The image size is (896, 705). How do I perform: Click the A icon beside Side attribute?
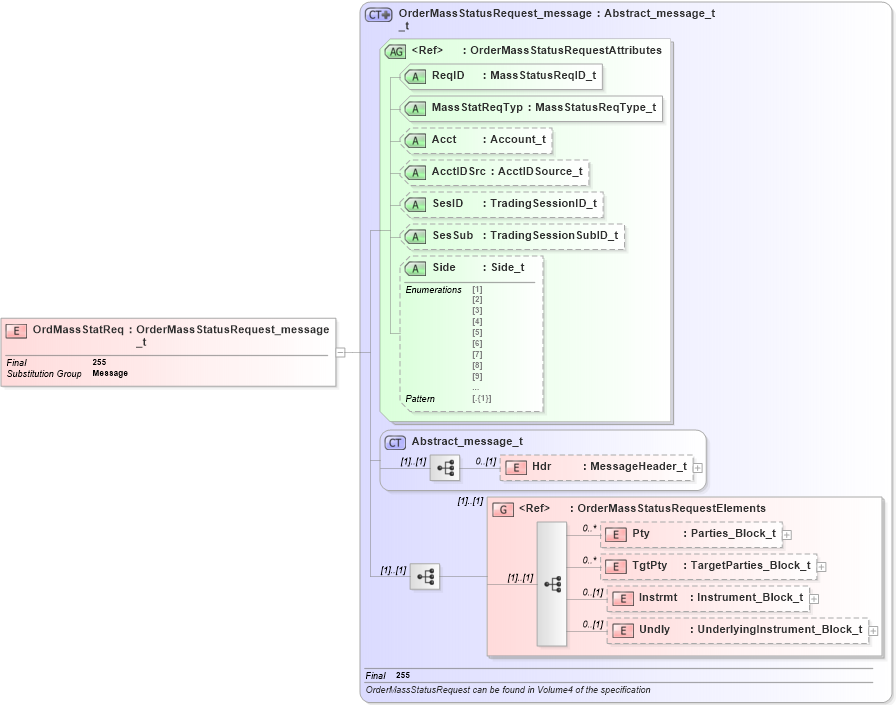[414, 268]
